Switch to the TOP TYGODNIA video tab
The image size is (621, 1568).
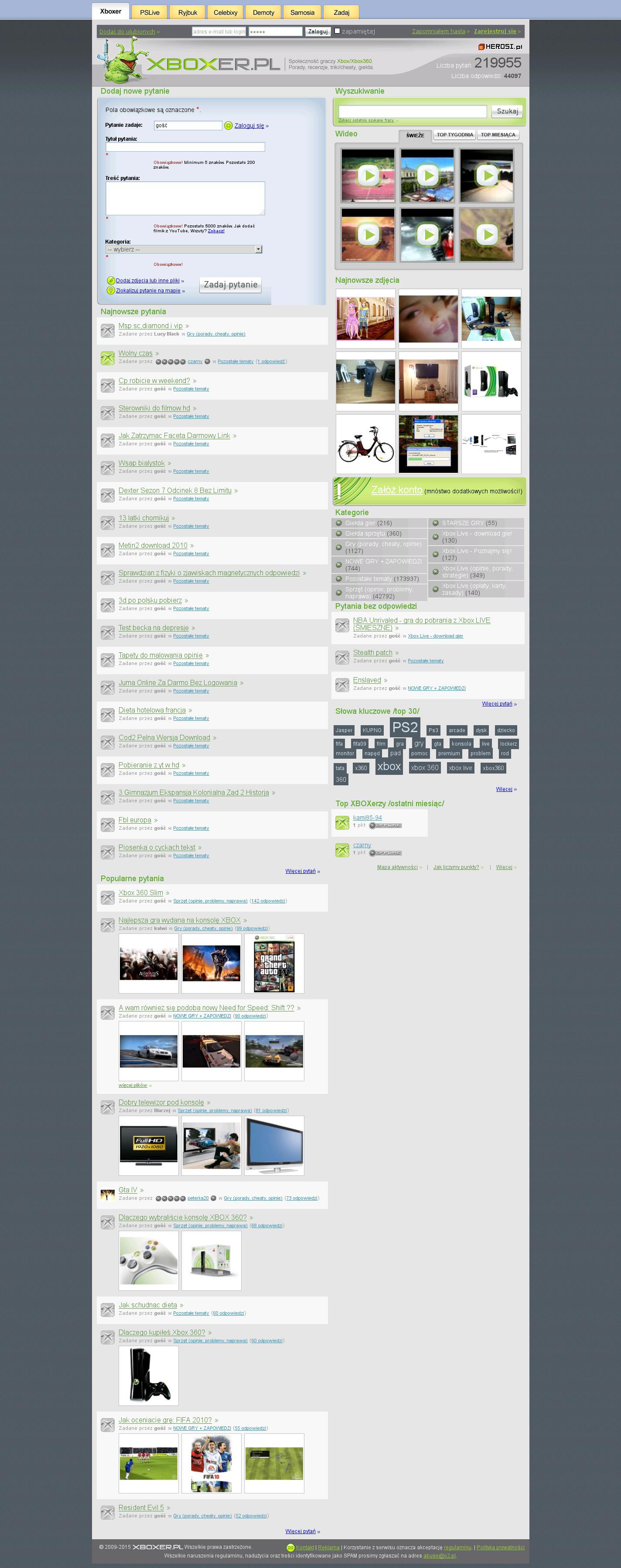tap(454, 135)
